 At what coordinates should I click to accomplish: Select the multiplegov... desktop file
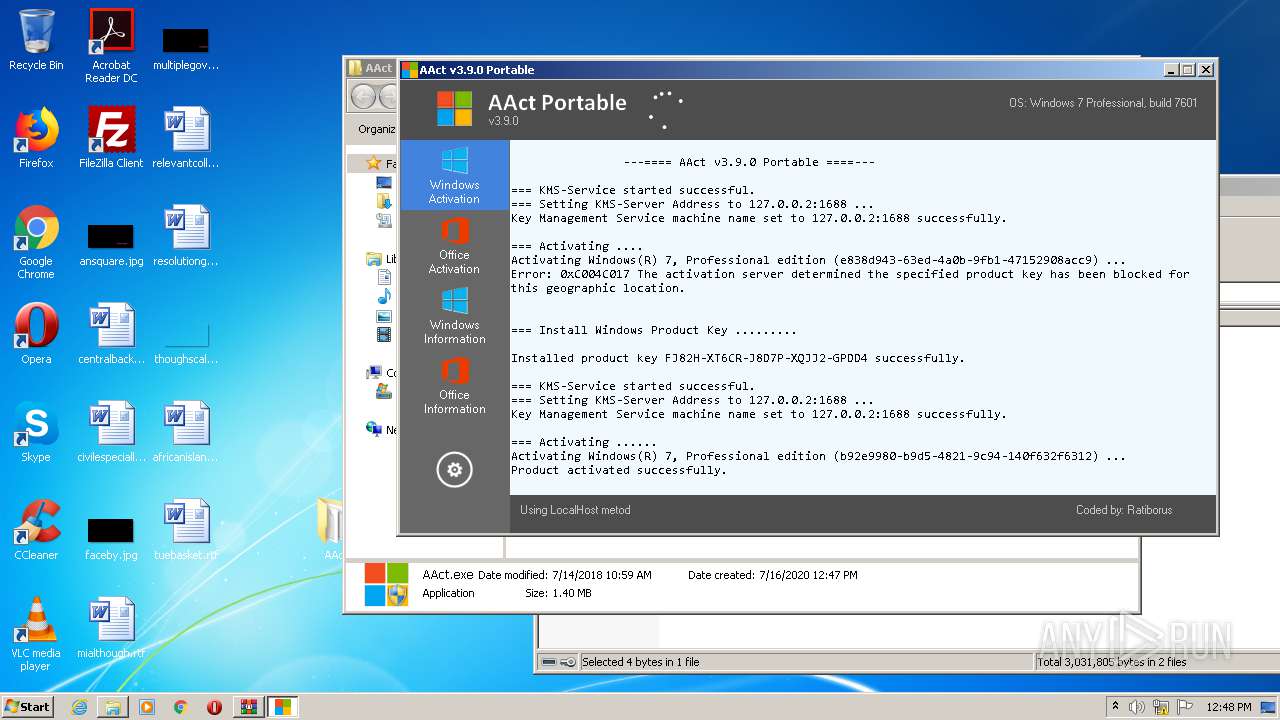(x=186, y=46)
